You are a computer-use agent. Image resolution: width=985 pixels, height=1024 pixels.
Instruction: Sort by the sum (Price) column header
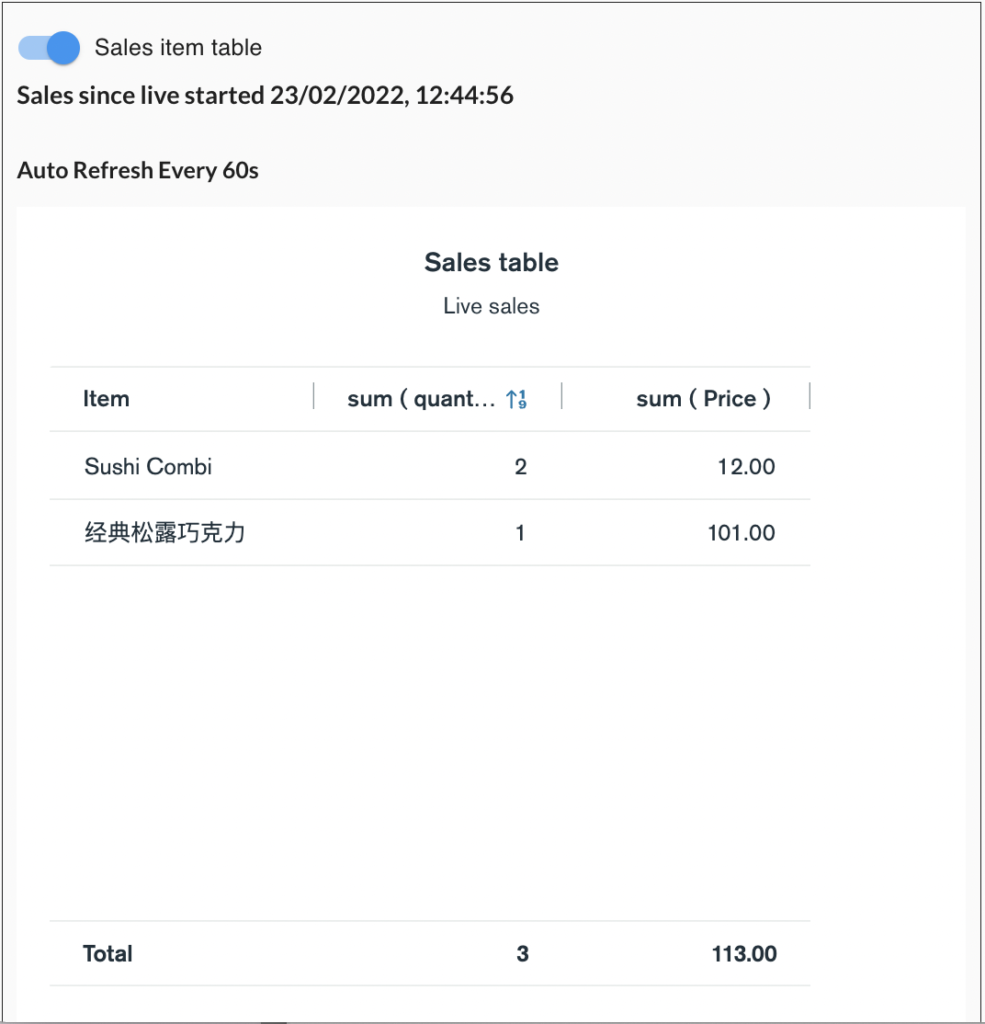pyautogui.click(x=703, y=398)
